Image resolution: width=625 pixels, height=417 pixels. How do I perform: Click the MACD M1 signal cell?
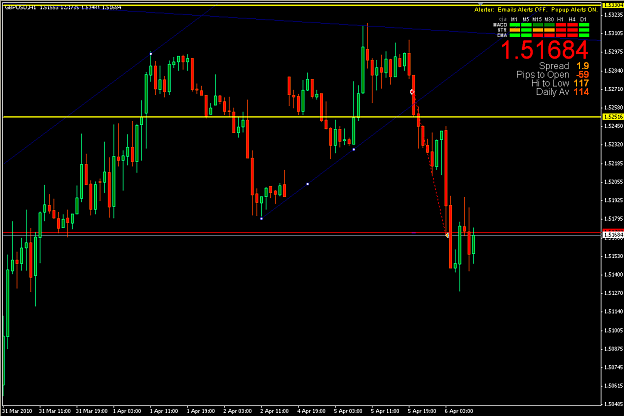tap(515, 25)
